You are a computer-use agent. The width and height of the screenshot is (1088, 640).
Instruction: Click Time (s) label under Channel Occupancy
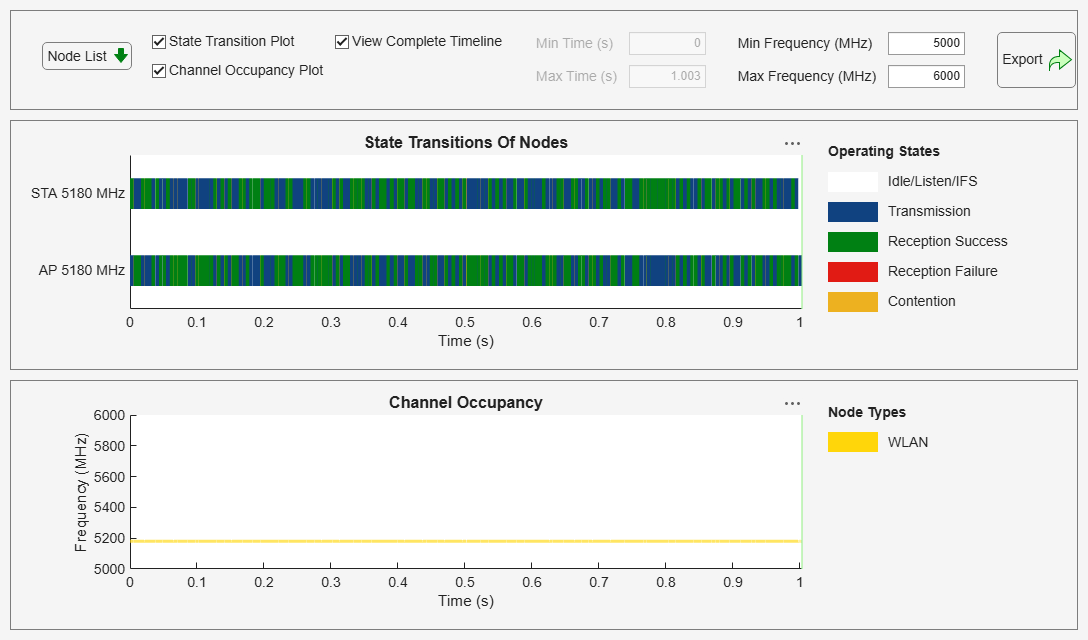(466, 601)
